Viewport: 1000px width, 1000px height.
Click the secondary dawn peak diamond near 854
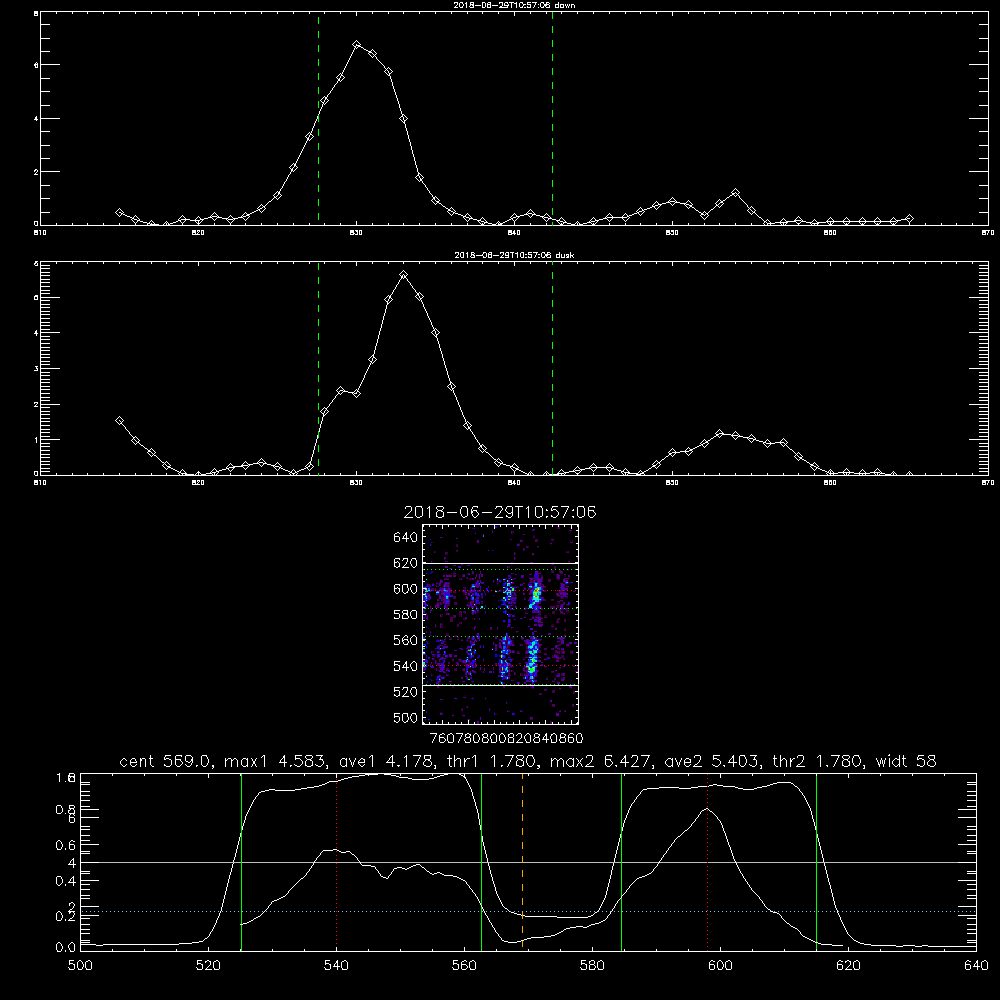735,193
